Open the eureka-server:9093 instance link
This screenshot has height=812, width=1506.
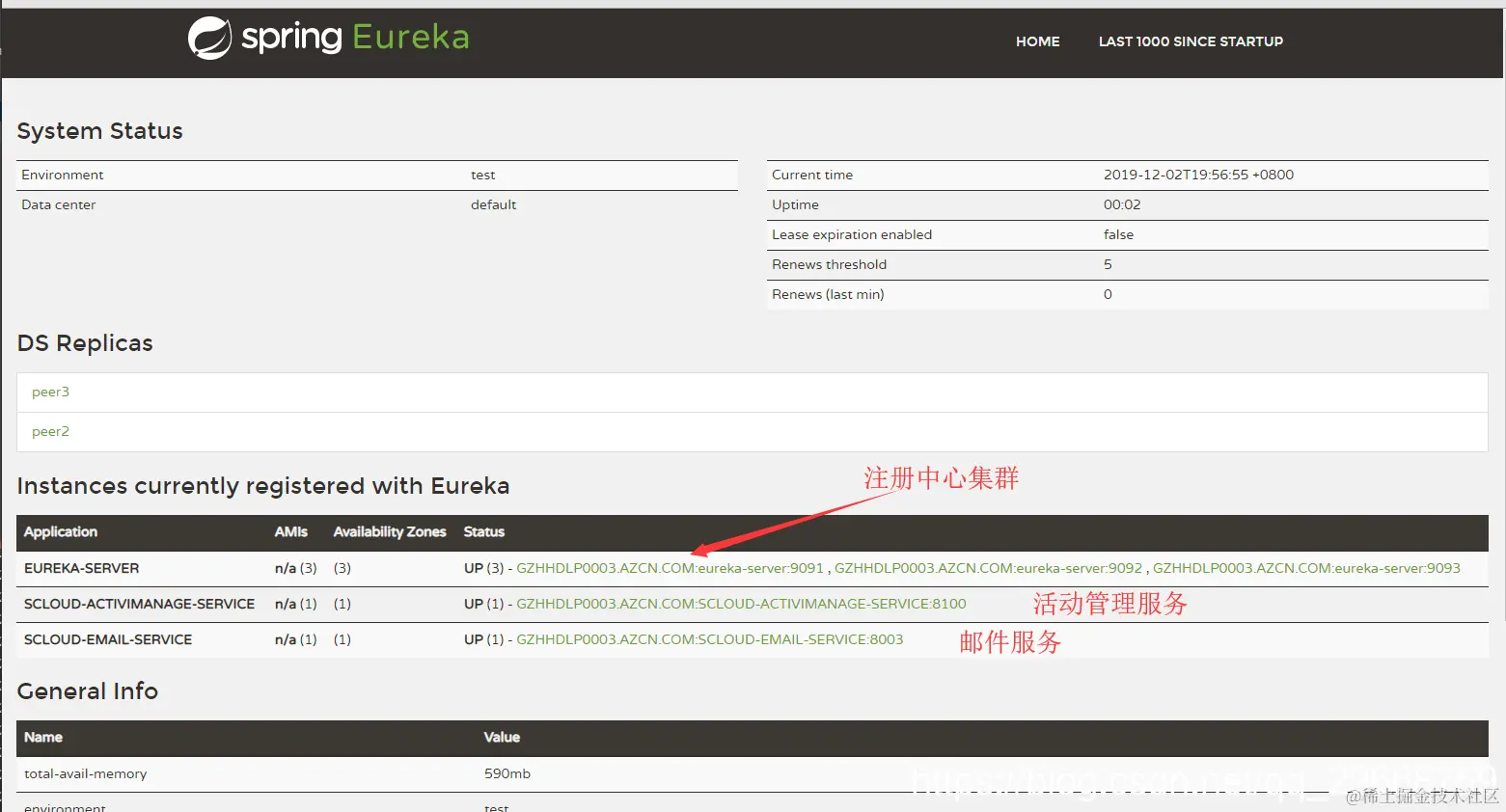pos(1306,568)
